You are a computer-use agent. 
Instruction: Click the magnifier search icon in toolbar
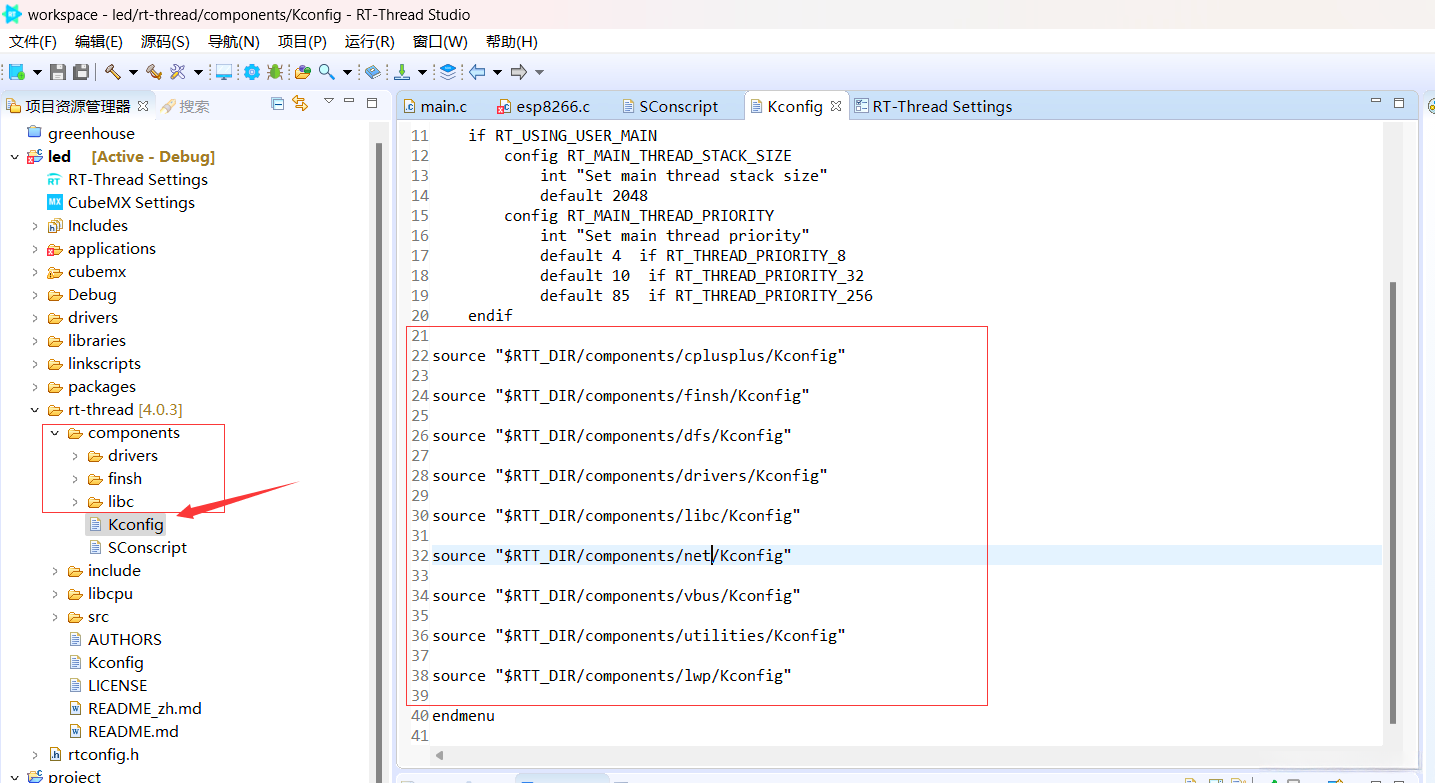pos(327,72)
